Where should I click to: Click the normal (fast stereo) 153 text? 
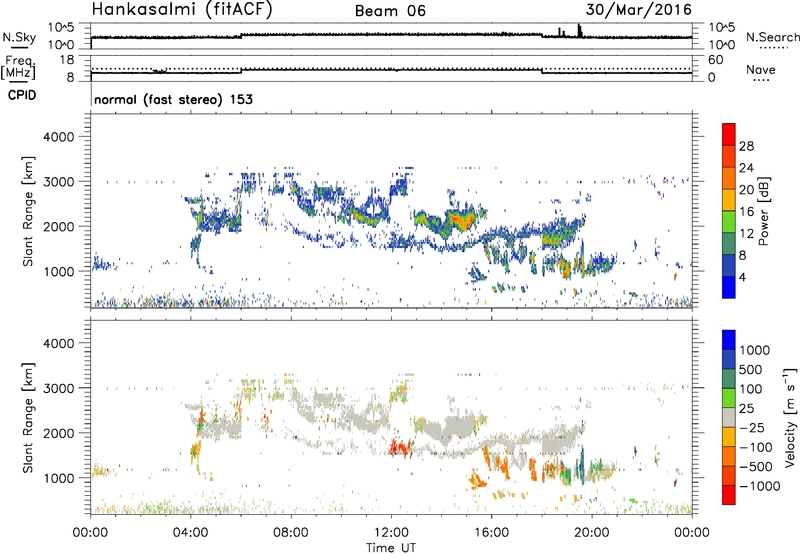[x=173, y=99]
